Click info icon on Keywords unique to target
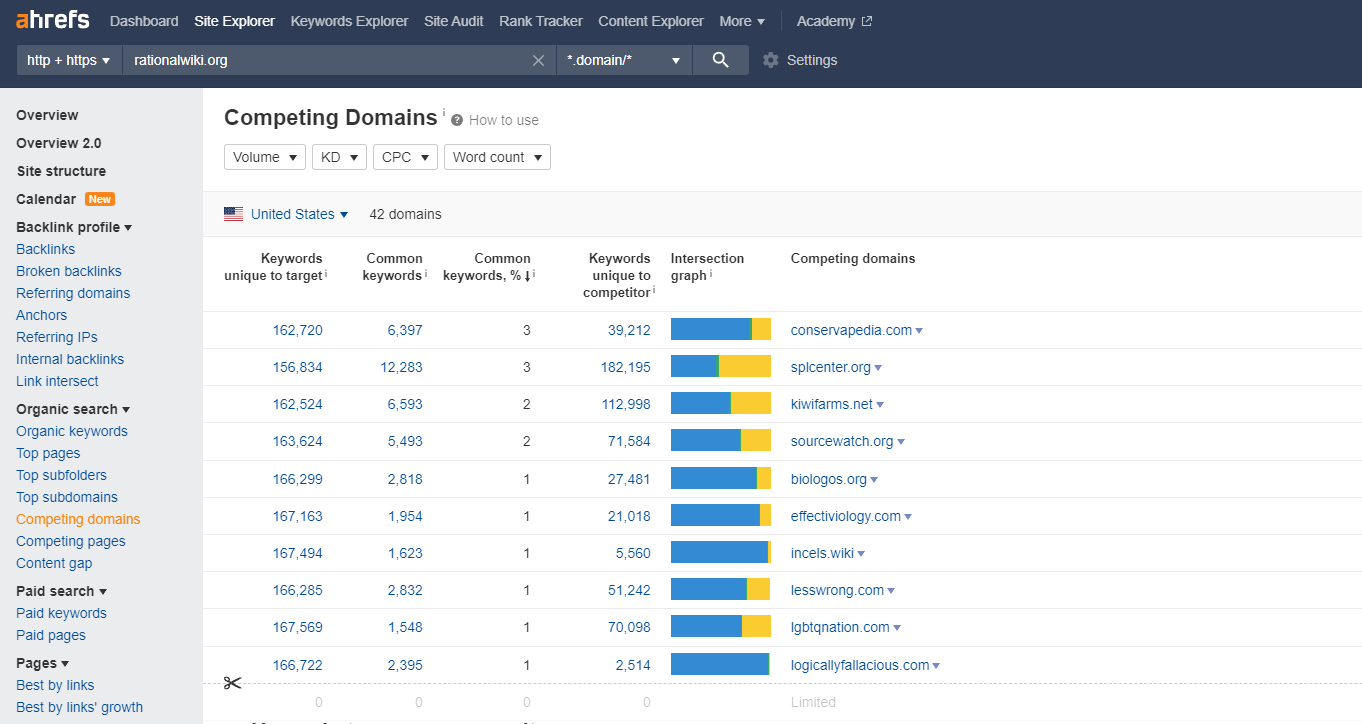 [326, 273]
